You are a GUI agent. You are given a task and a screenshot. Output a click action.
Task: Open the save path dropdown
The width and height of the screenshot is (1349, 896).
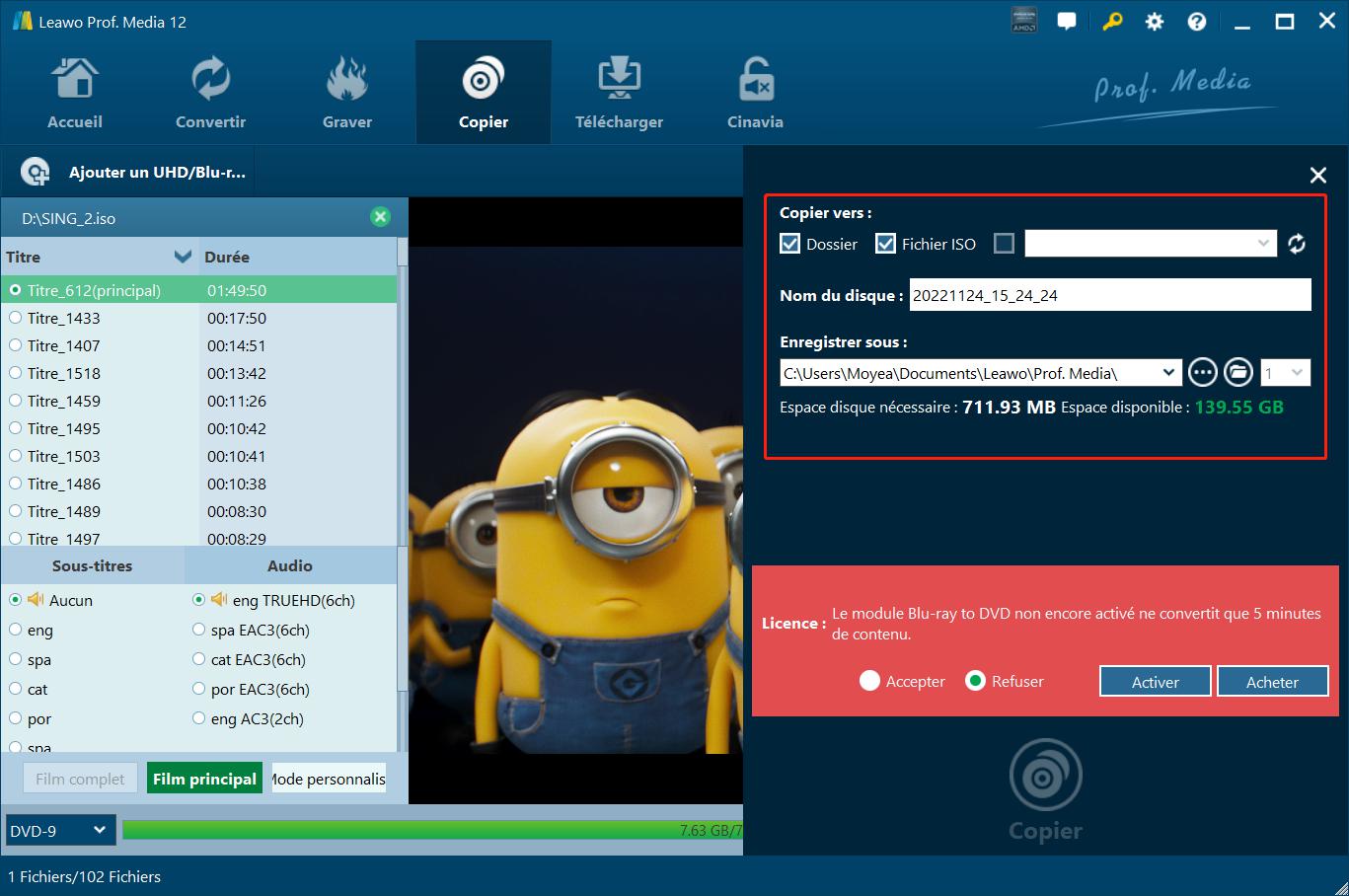tap(1168, 373)
